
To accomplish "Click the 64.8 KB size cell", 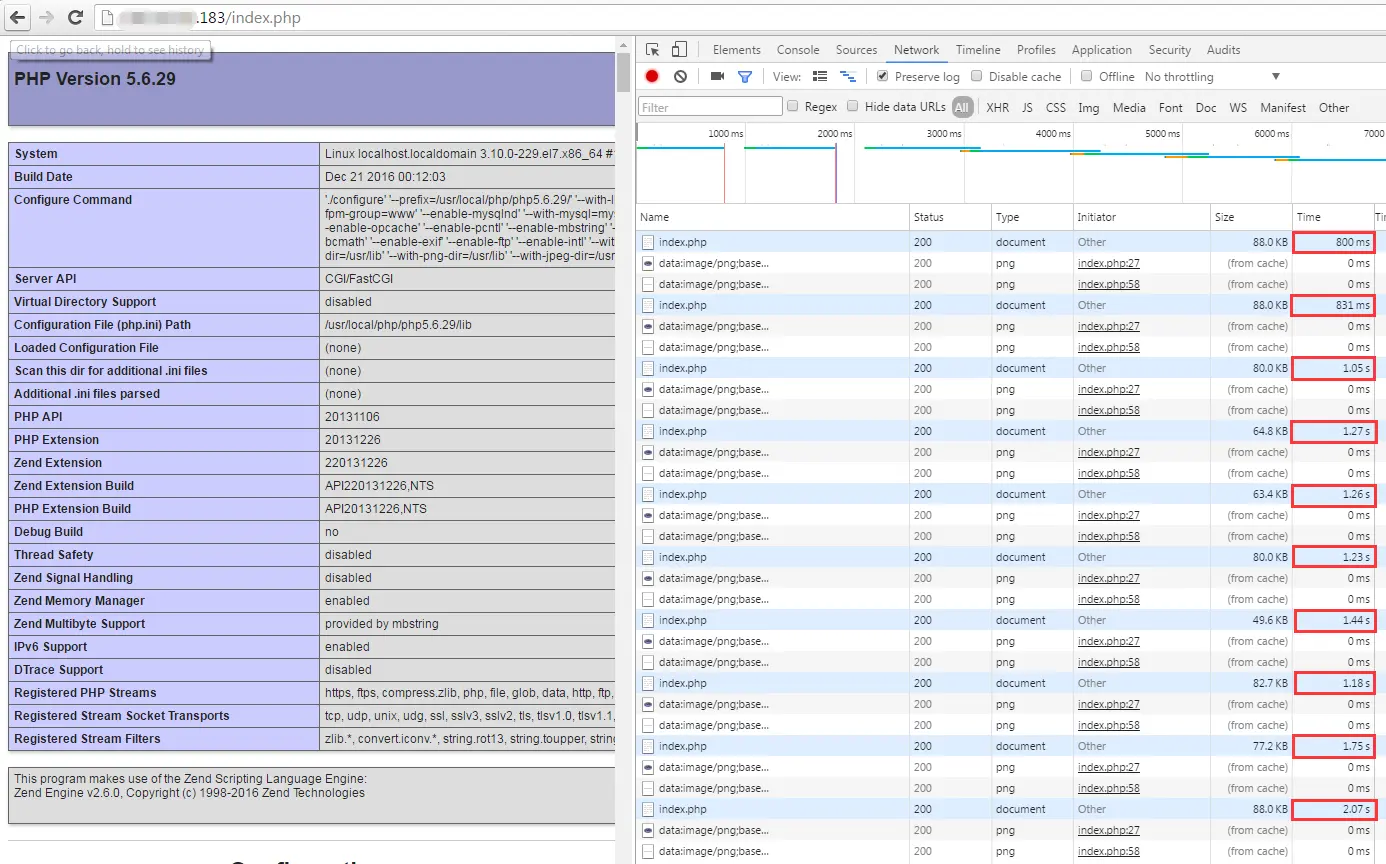I will click(x=1251, y=431).
